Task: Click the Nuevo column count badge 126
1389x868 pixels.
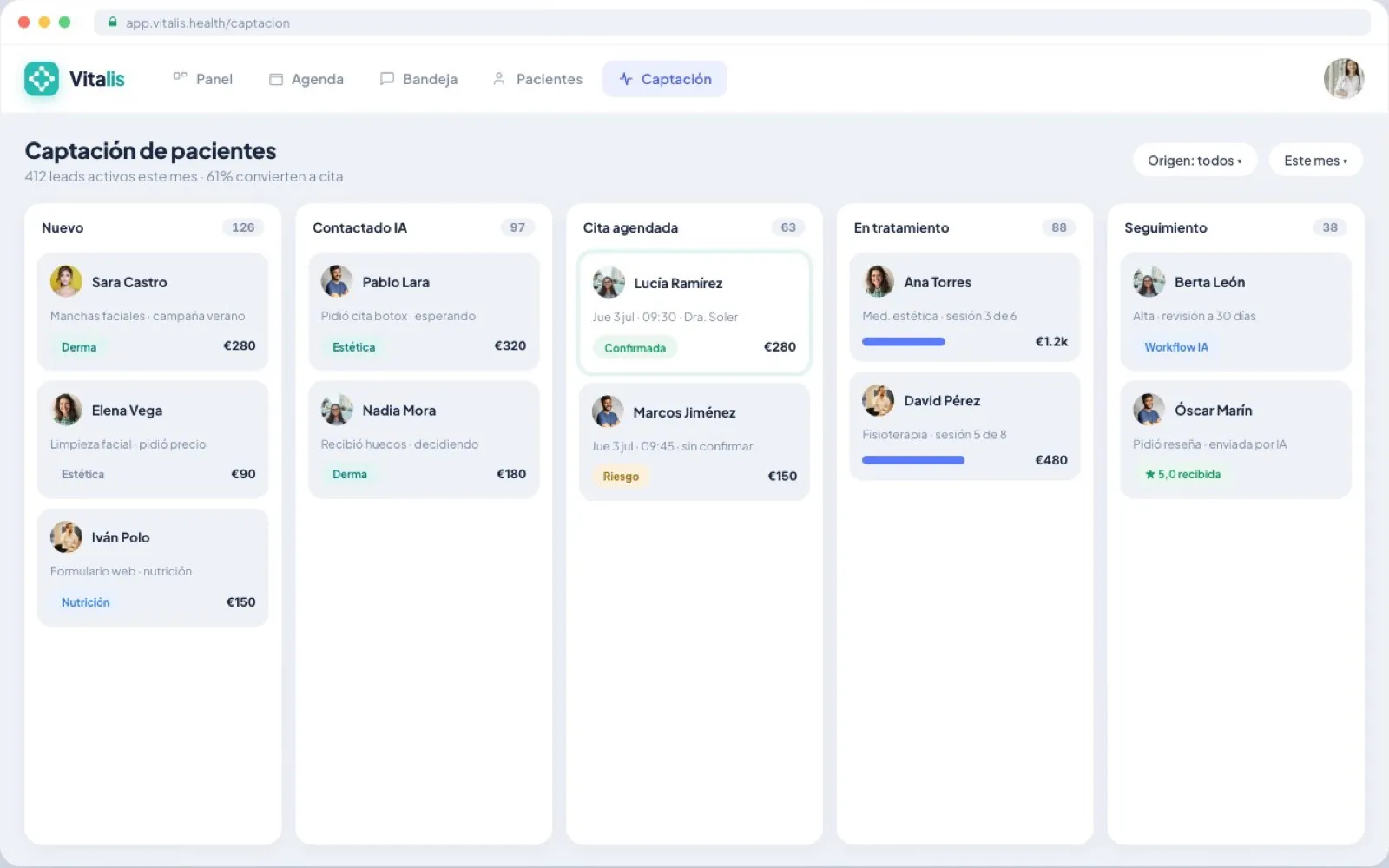Action: point(243,227)
